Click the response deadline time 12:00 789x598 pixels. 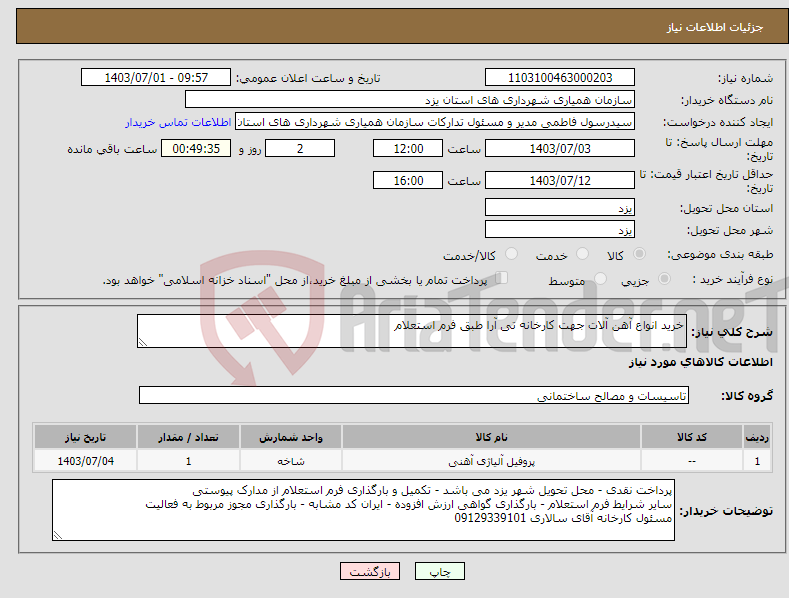408,148
